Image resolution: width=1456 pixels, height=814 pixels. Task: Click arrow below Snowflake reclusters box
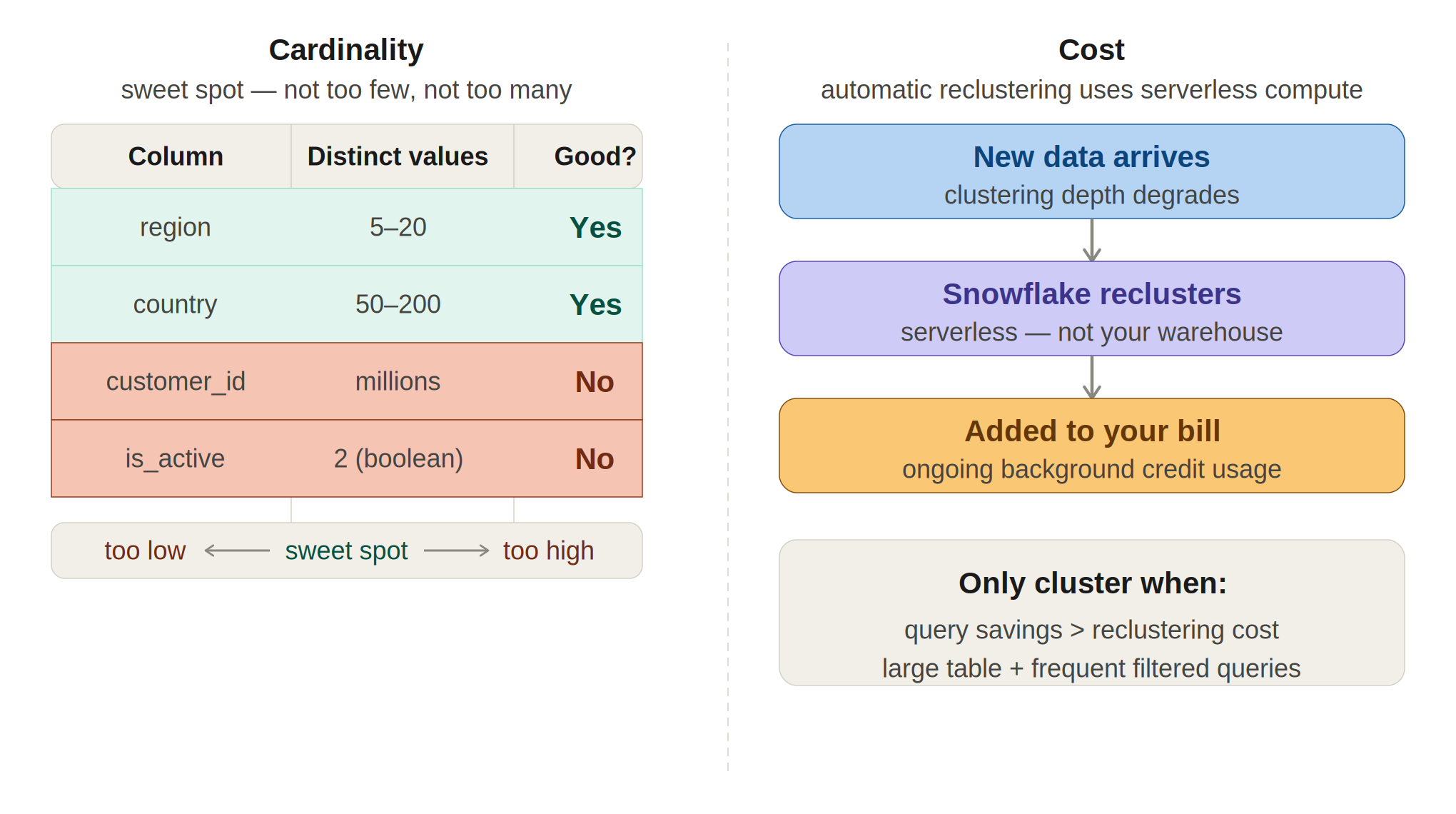(x=1091, y=377)
